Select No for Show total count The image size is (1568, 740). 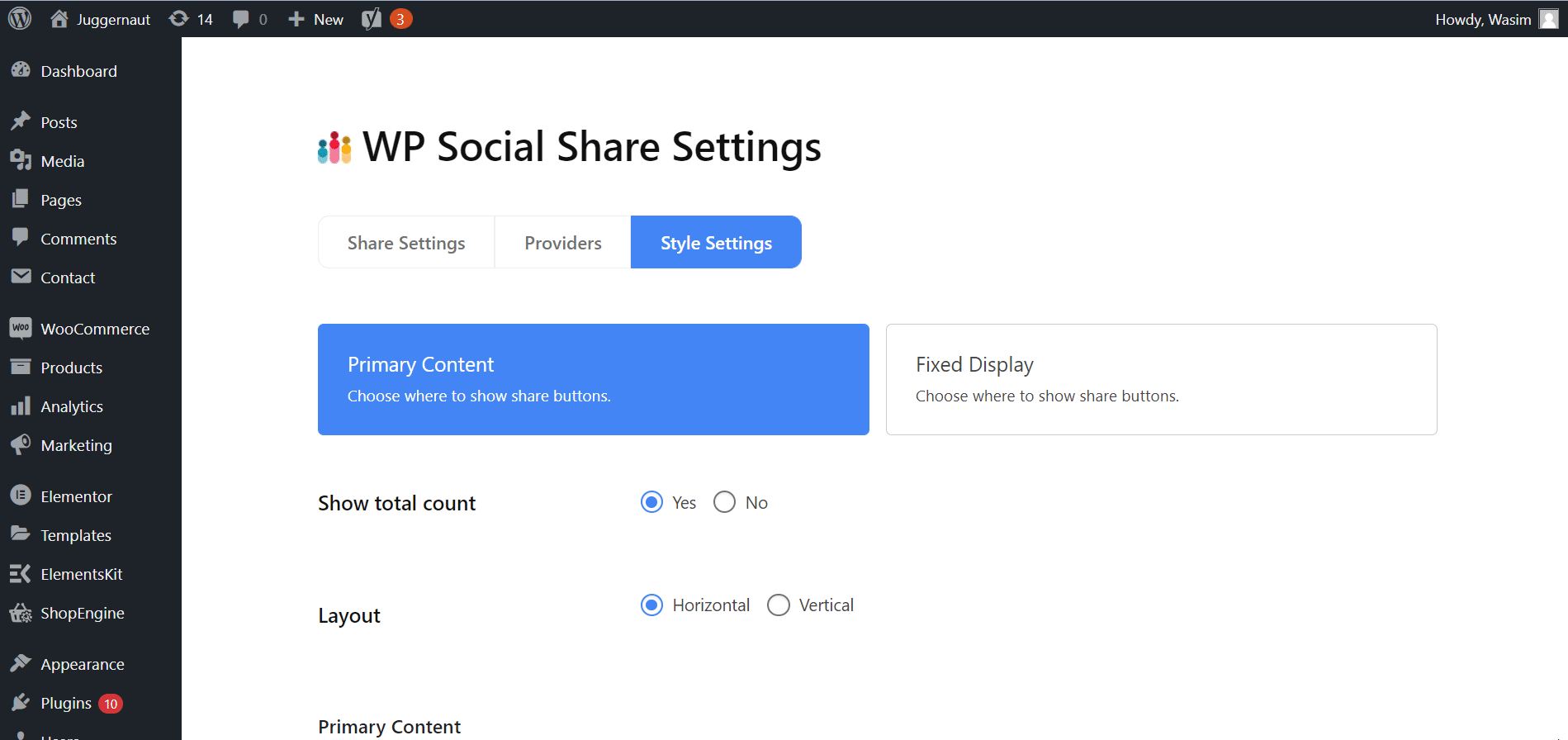724,502
